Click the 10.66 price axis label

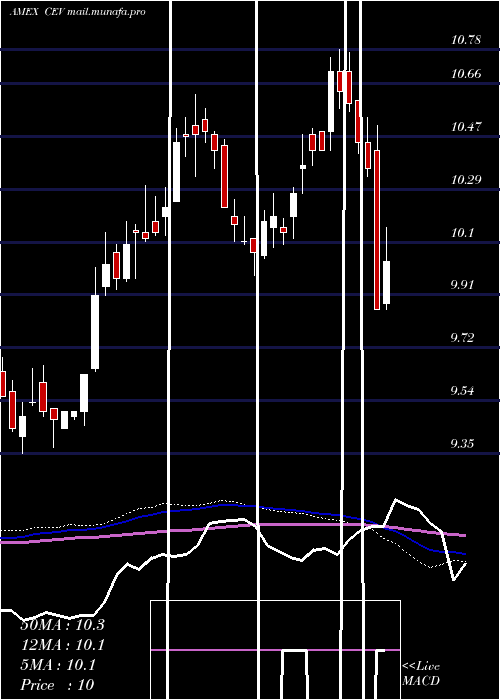click(x=466, y=74)
